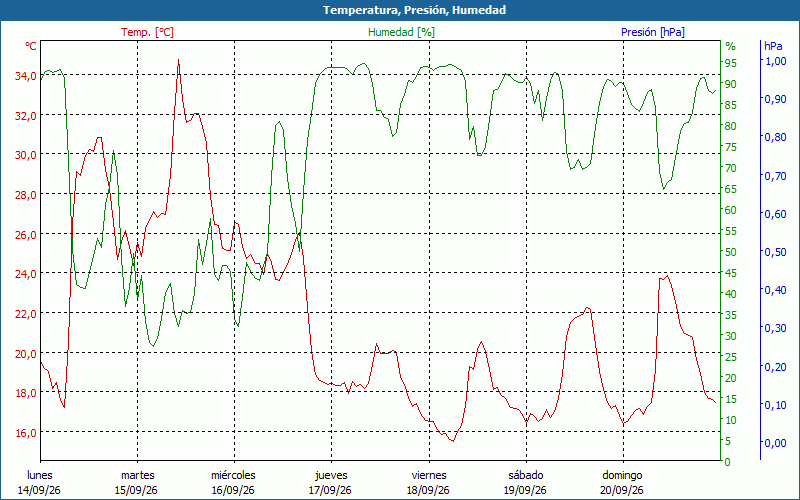800x500 pixels.
Task: Click the 0,00 tick on the pressure axis
Action: coord(775,443)
